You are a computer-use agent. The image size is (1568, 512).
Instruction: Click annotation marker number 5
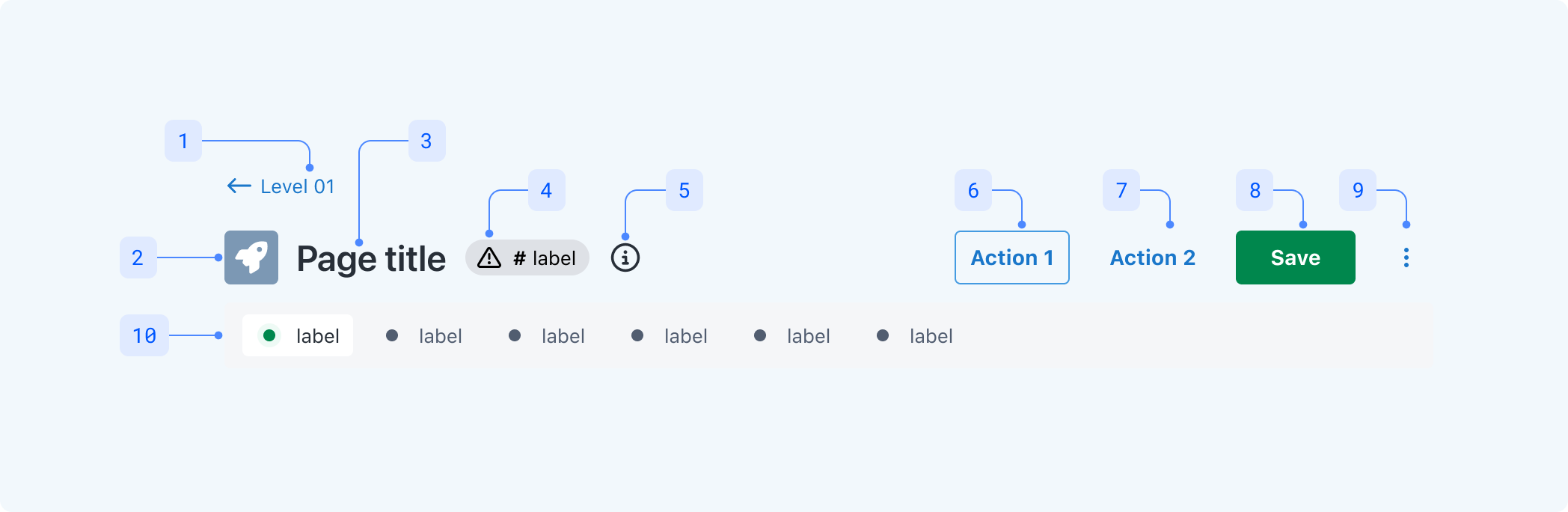684,190
